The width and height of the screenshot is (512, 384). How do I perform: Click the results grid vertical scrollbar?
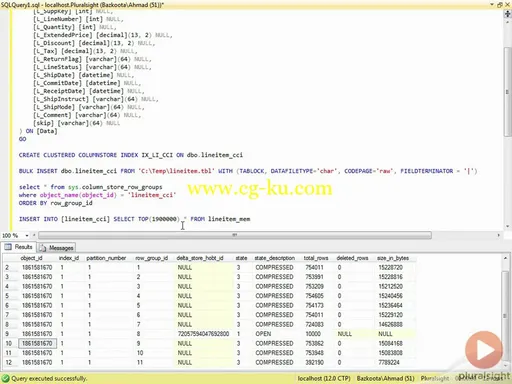[x=506, y=315]
